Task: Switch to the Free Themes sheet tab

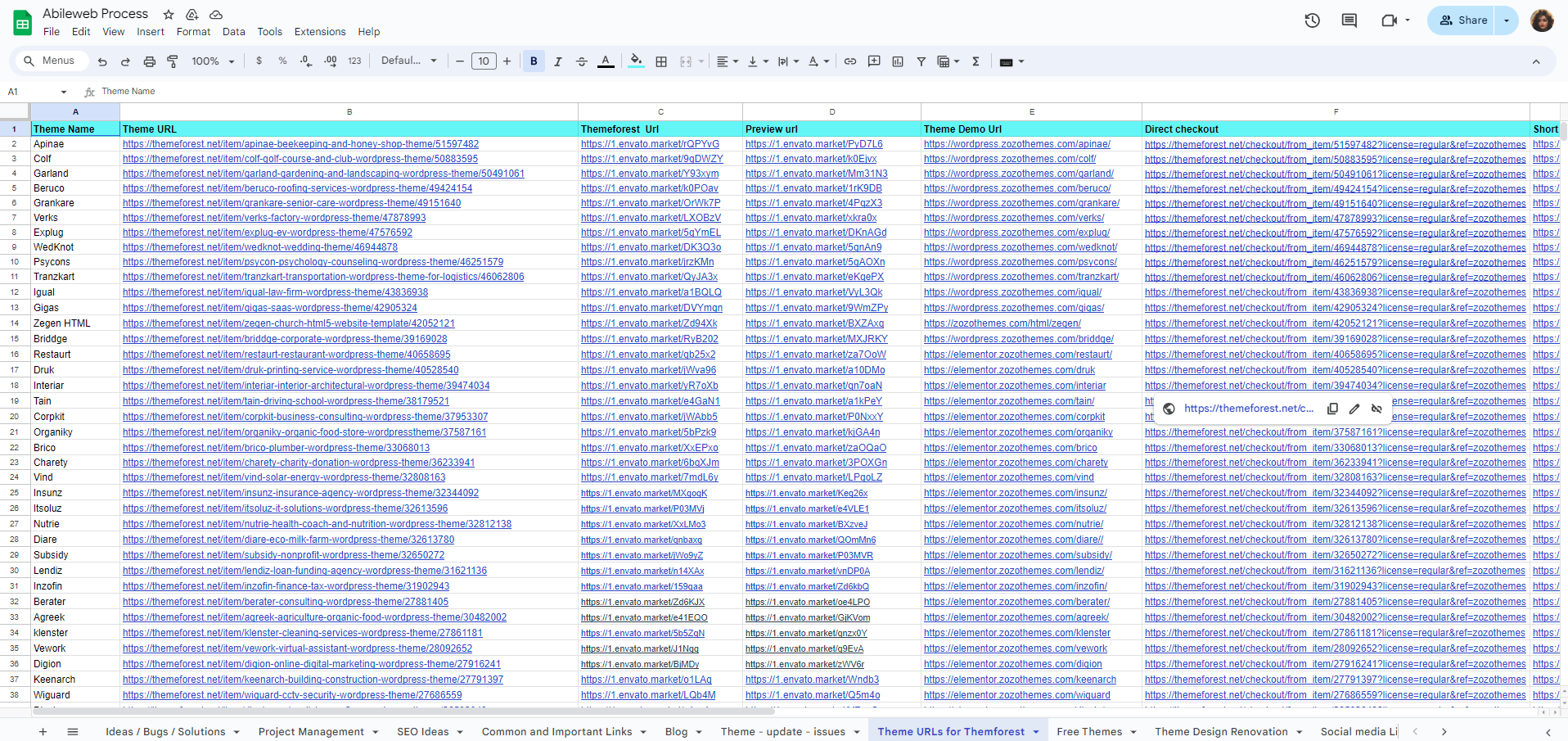Action: click(1088, 731)
